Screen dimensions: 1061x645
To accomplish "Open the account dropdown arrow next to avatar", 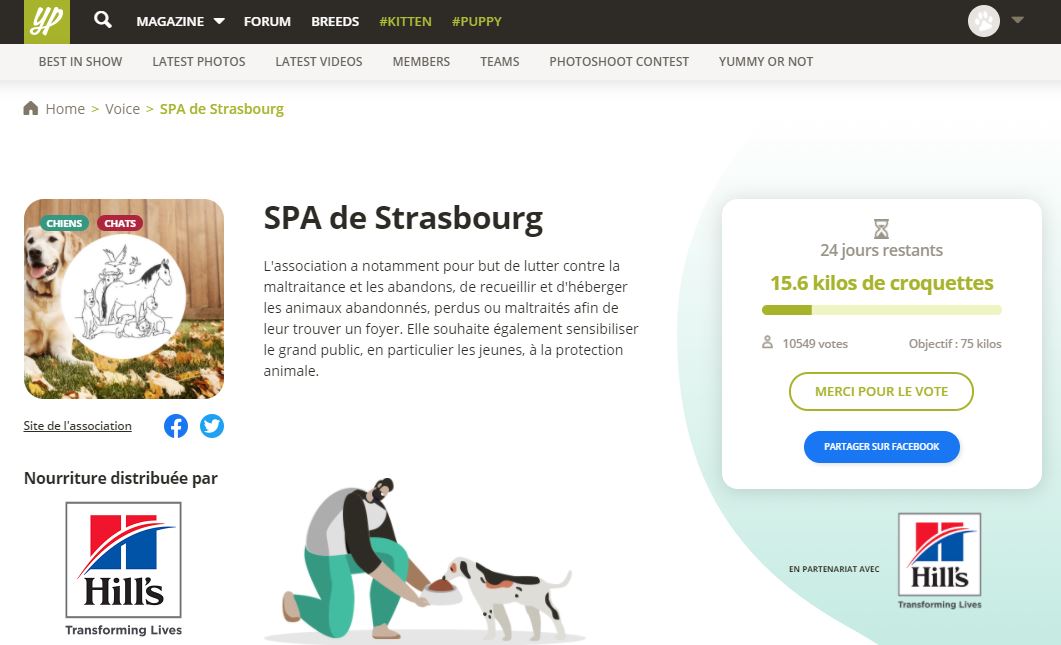I will pos(1017,20).
